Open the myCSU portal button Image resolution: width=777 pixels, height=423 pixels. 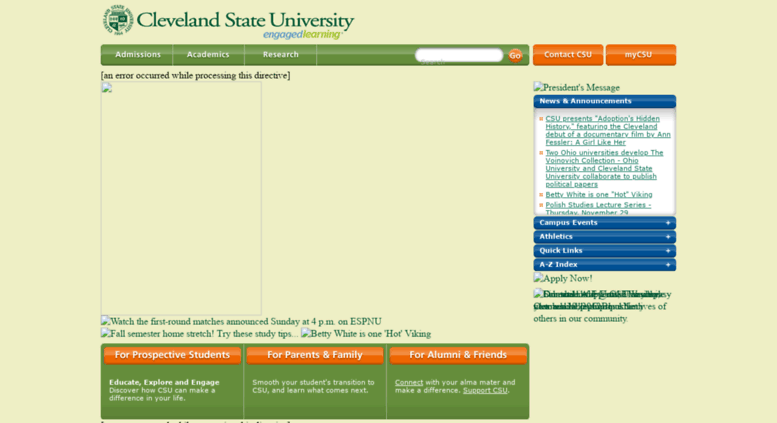coord(641,55)
